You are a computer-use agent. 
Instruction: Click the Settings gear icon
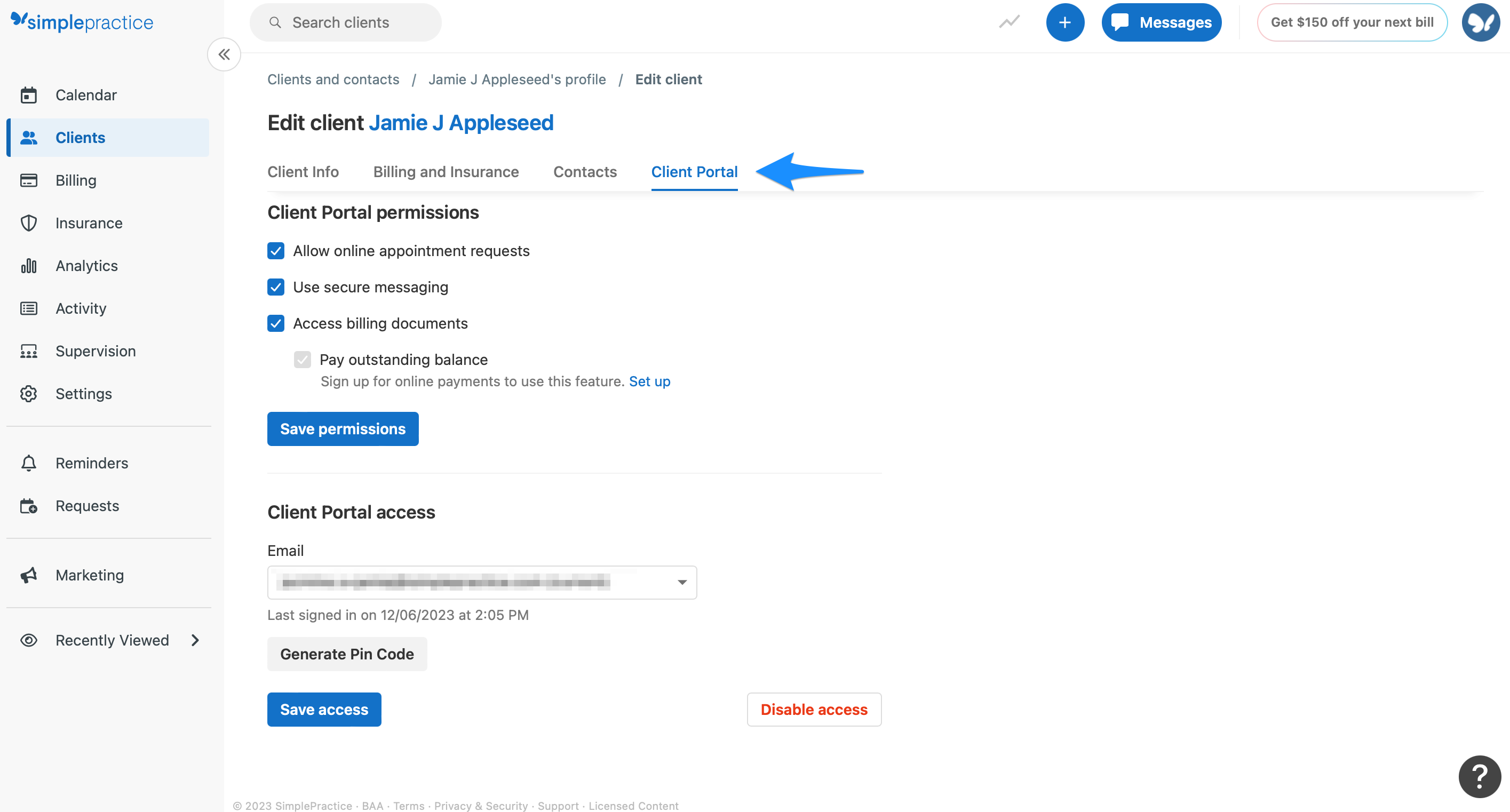coord(29,394)
